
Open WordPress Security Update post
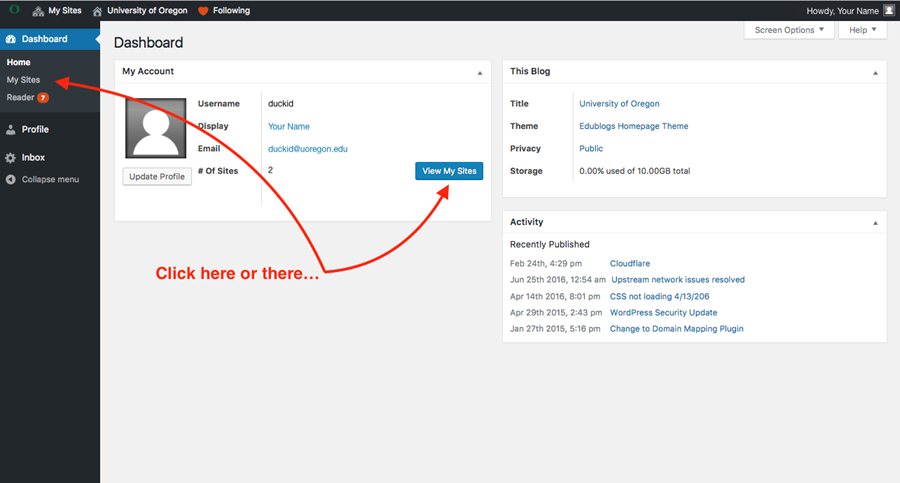tap(664, 312)
